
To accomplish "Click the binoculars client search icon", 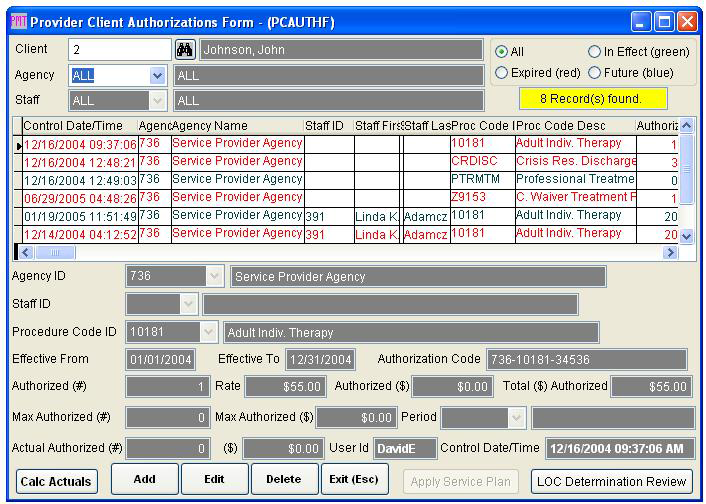I will (x=185, y=50).
